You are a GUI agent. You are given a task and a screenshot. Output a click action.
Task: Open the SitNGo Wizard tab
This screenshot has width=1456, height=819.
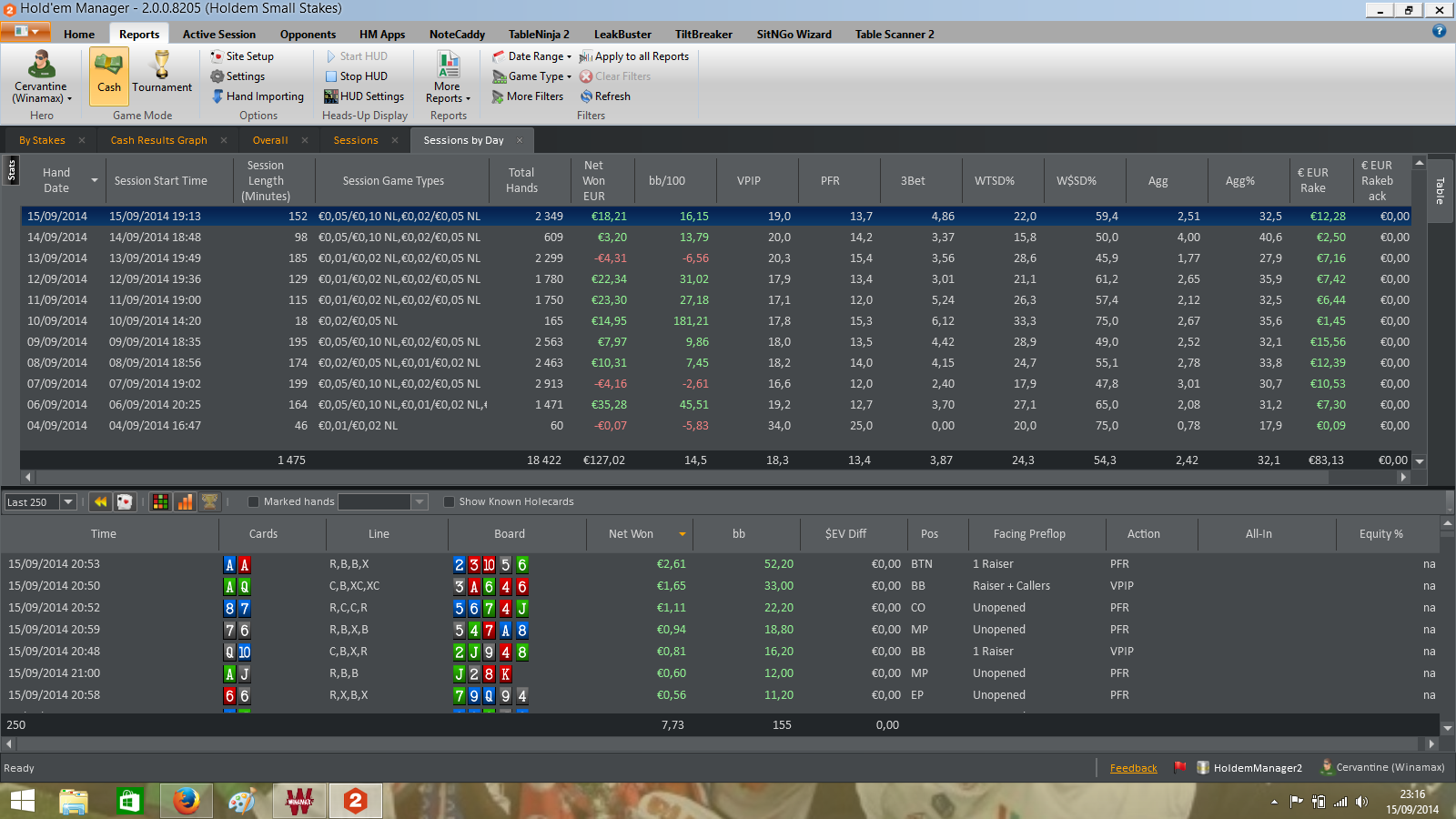click(794, 35)
